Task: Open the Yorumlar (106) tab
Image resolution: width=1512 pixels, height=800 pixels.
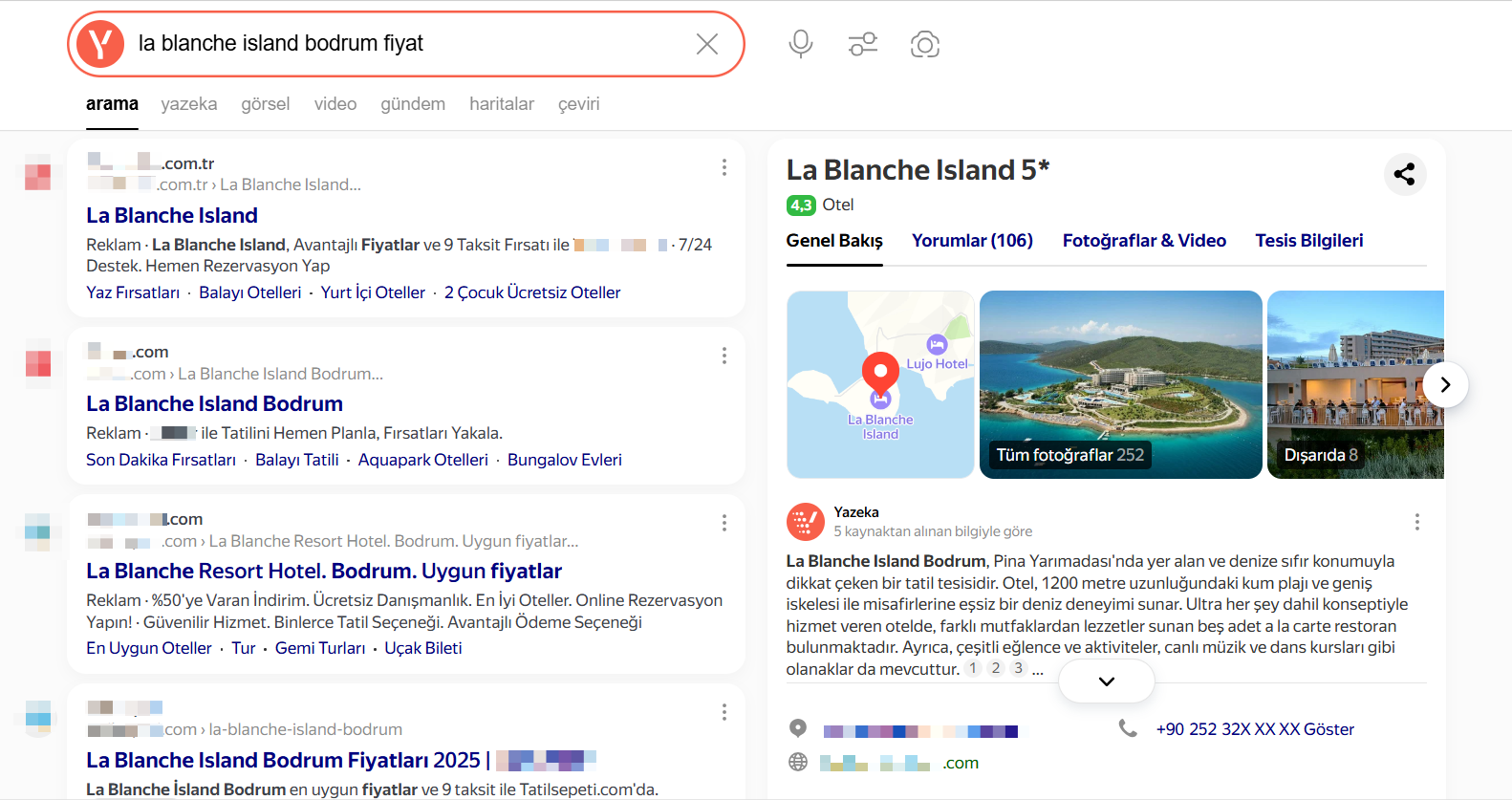Action: [972, 241]
